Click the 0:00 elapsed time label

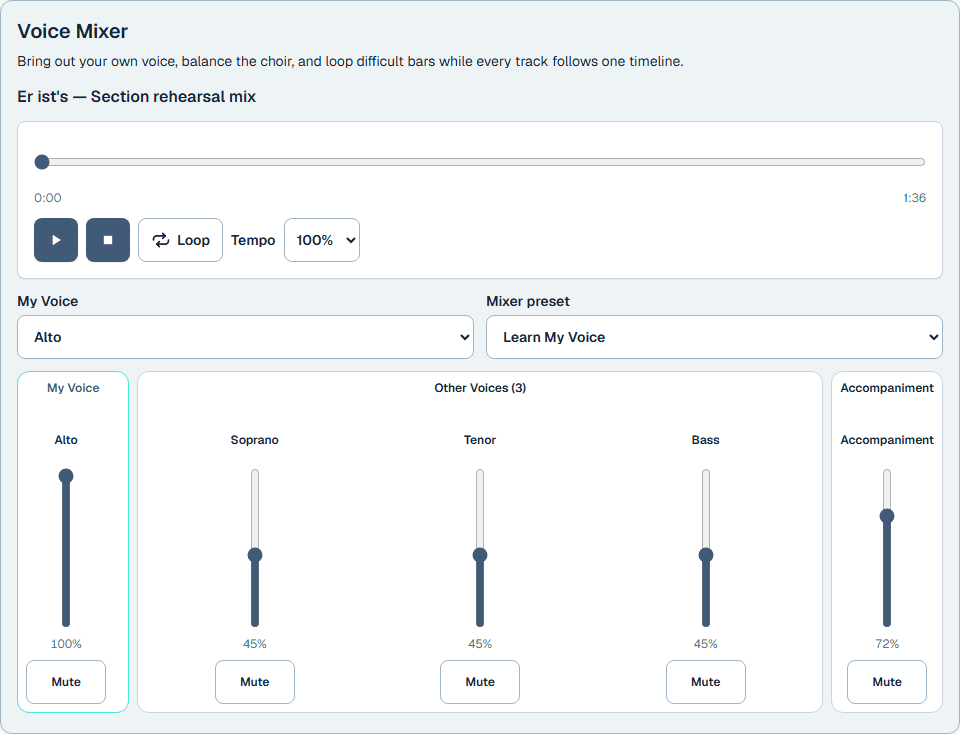tap(48, 198)
